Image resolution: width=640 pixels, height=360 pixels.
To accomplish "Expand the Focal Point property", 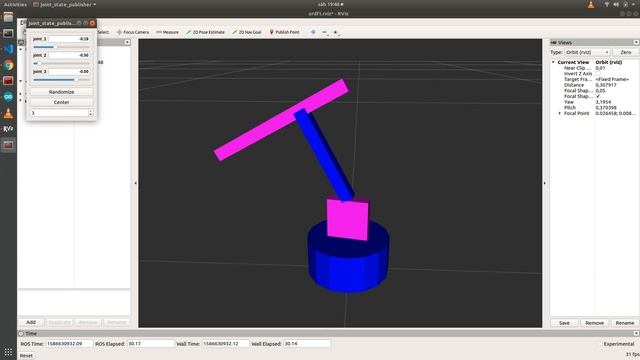I will pyautogui.click(x=560, y=113).
